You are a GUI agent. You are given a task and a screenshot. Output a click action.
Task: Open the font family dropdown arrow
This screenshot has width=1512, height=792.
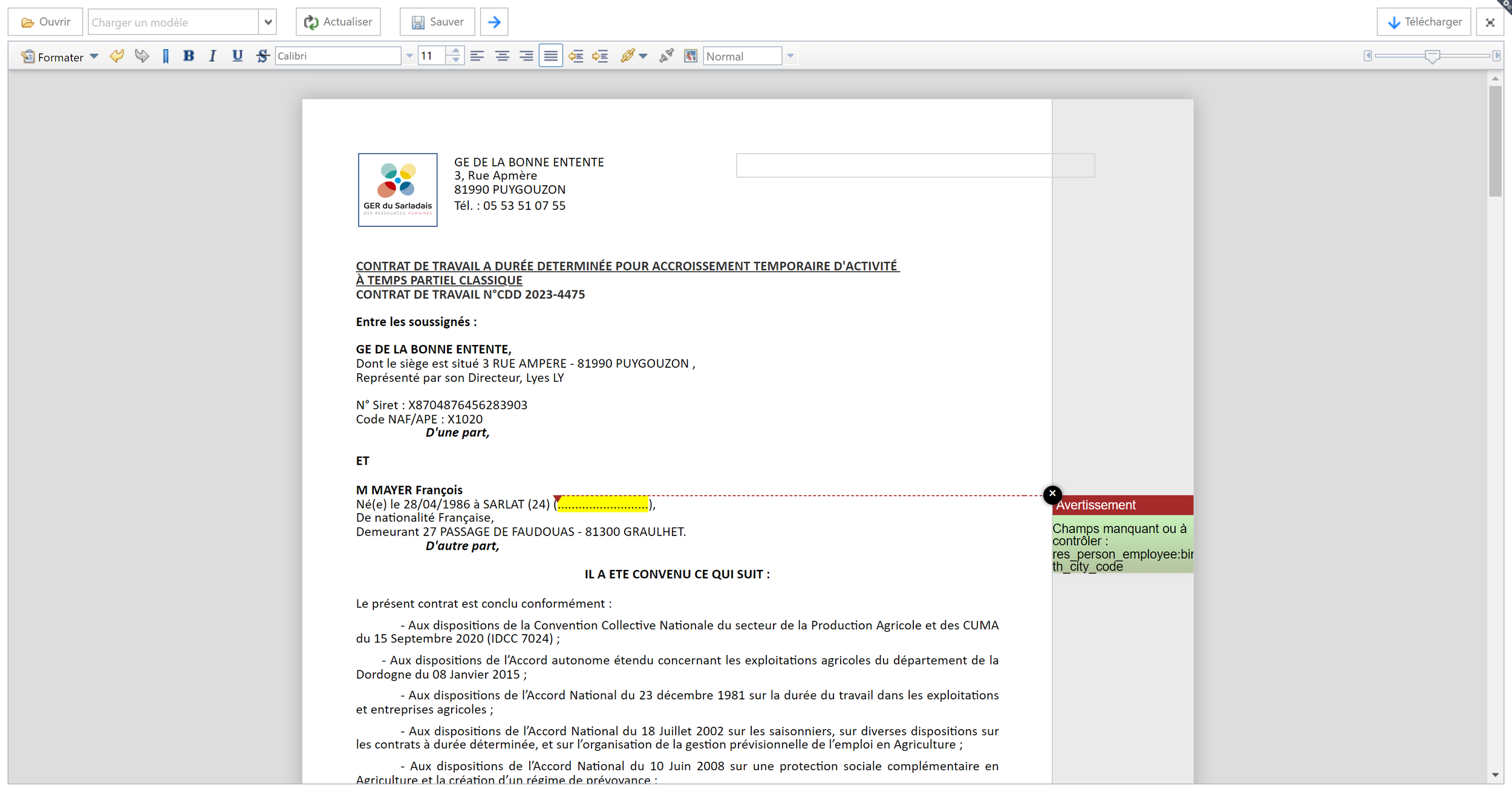409,56
